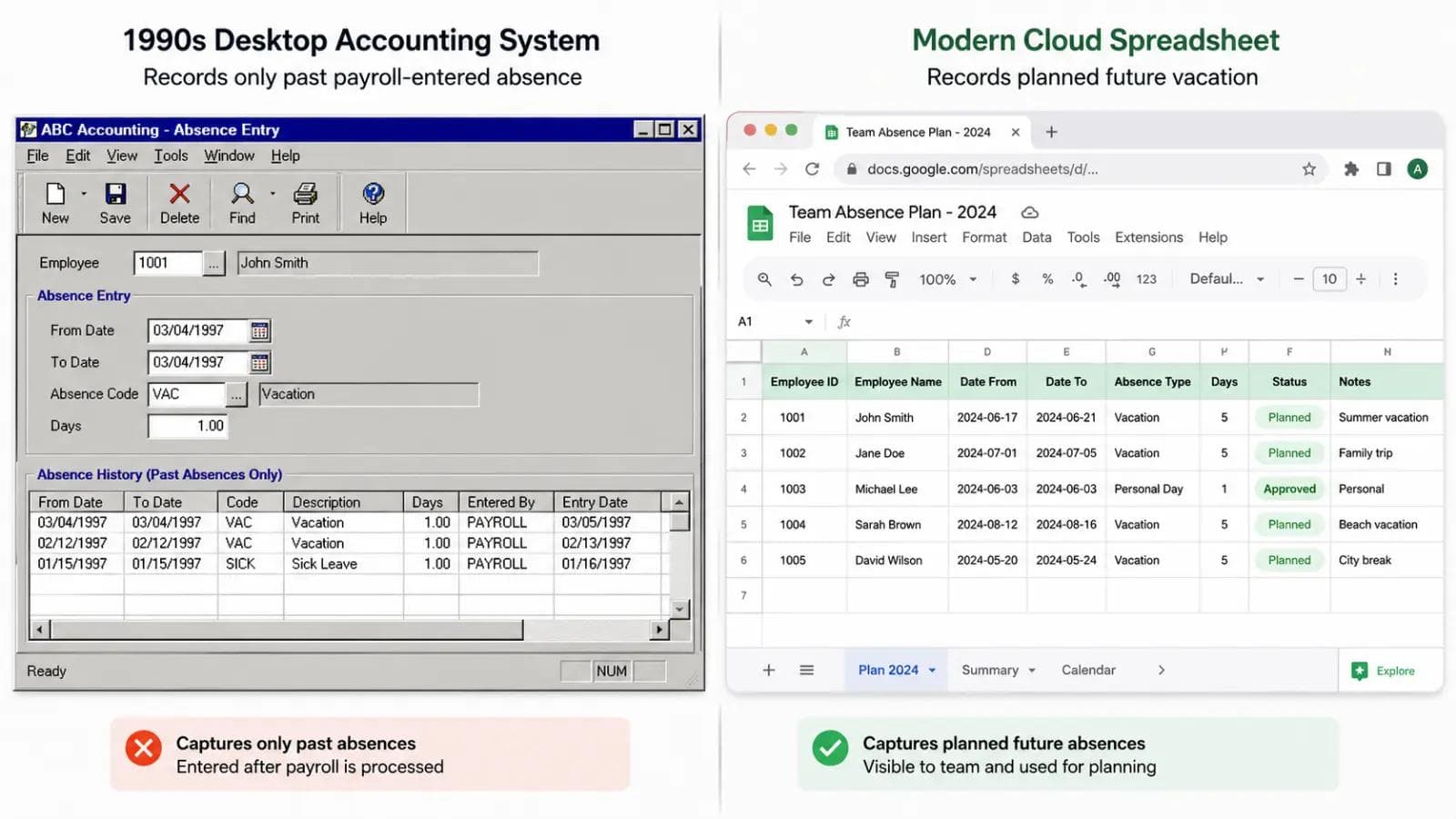
Task: Click the Days input field showing 1.00
Action: click(x=187, y=426)
